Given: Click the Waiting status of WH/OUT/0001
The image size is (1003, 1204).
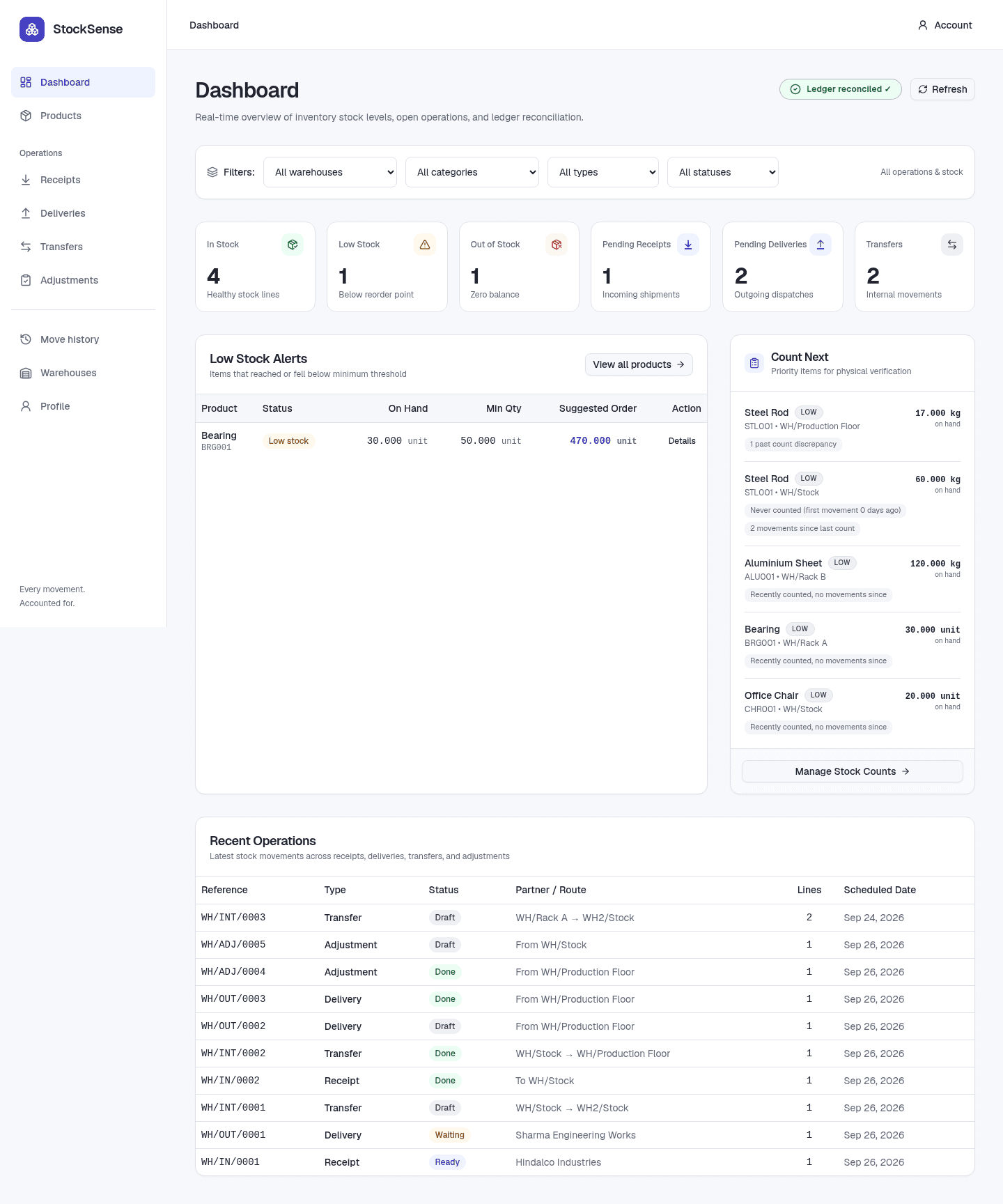Looking at the screenshot, I should pyautogui.click(x=450, y=1135).
